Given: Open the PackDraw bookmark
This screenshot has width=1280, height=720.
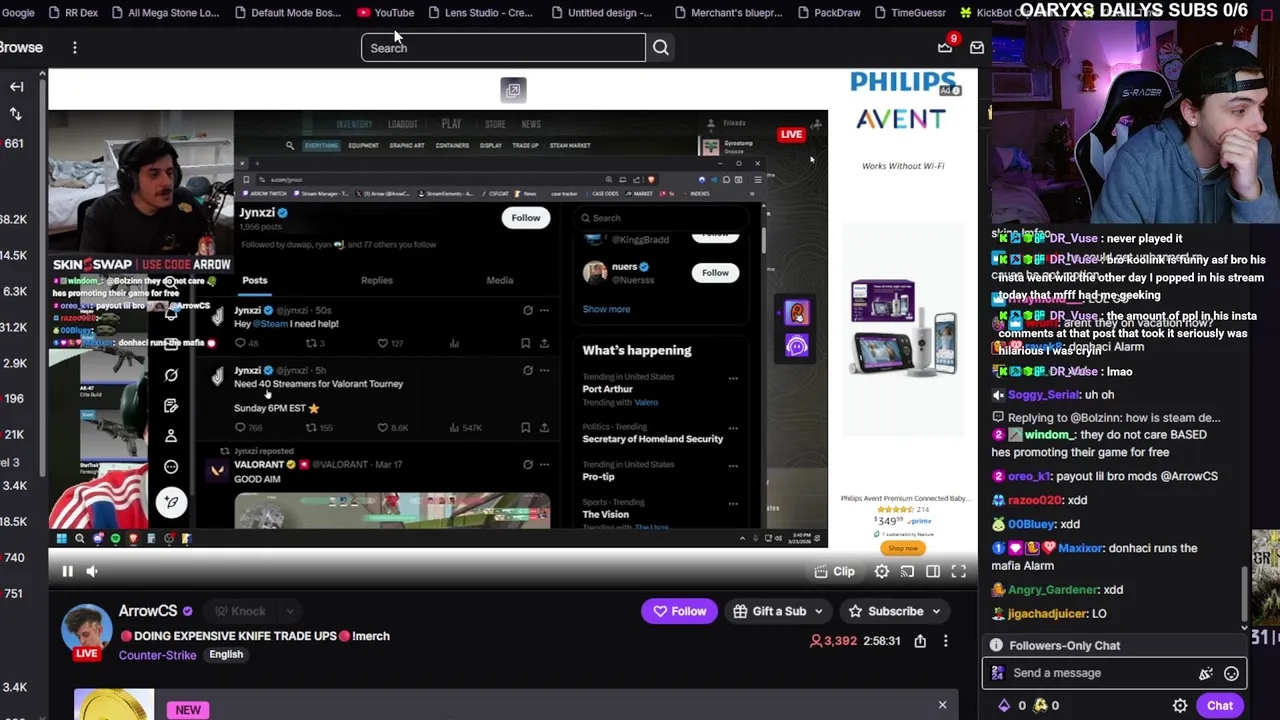Looking at the screenshot, I should pyautogui.click(x=828, y=12).
